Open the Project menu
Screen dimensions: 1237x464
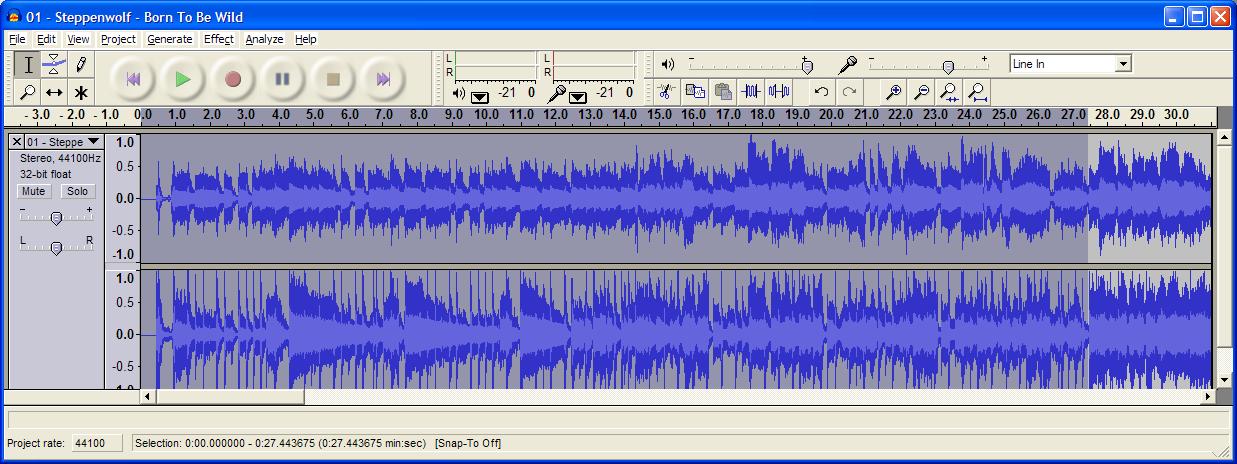point(118,39)
